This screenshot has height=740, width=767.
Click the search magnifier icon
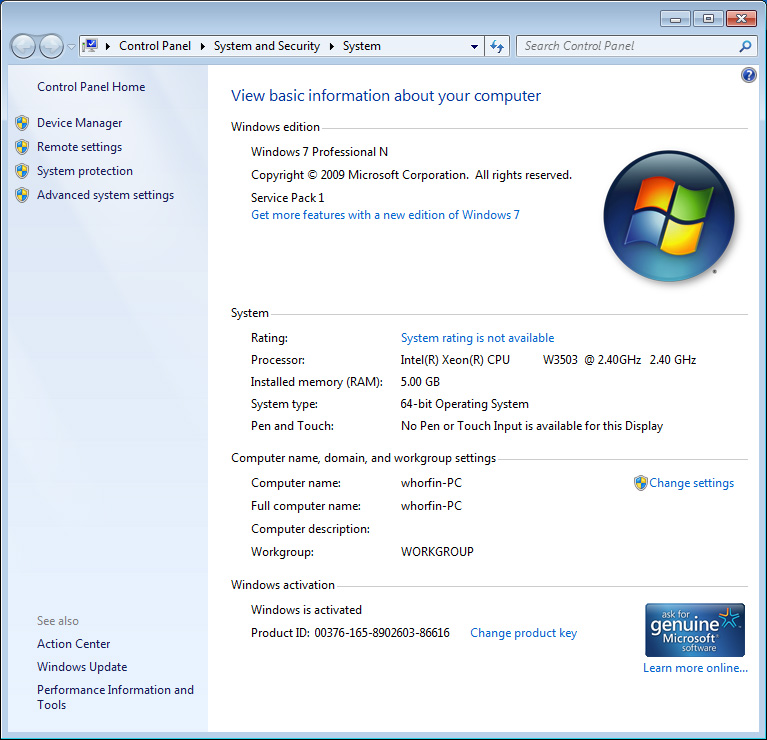click(x=745, y=46)
